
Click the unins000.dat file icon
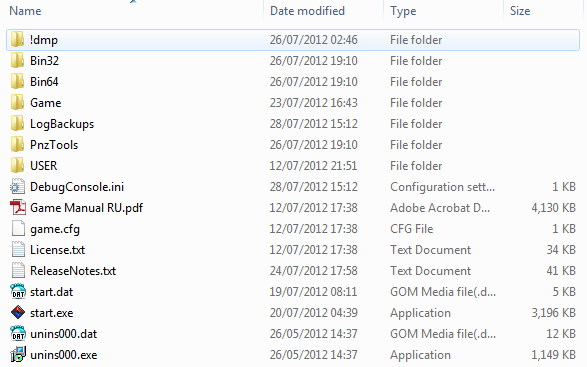coord(18,333)
